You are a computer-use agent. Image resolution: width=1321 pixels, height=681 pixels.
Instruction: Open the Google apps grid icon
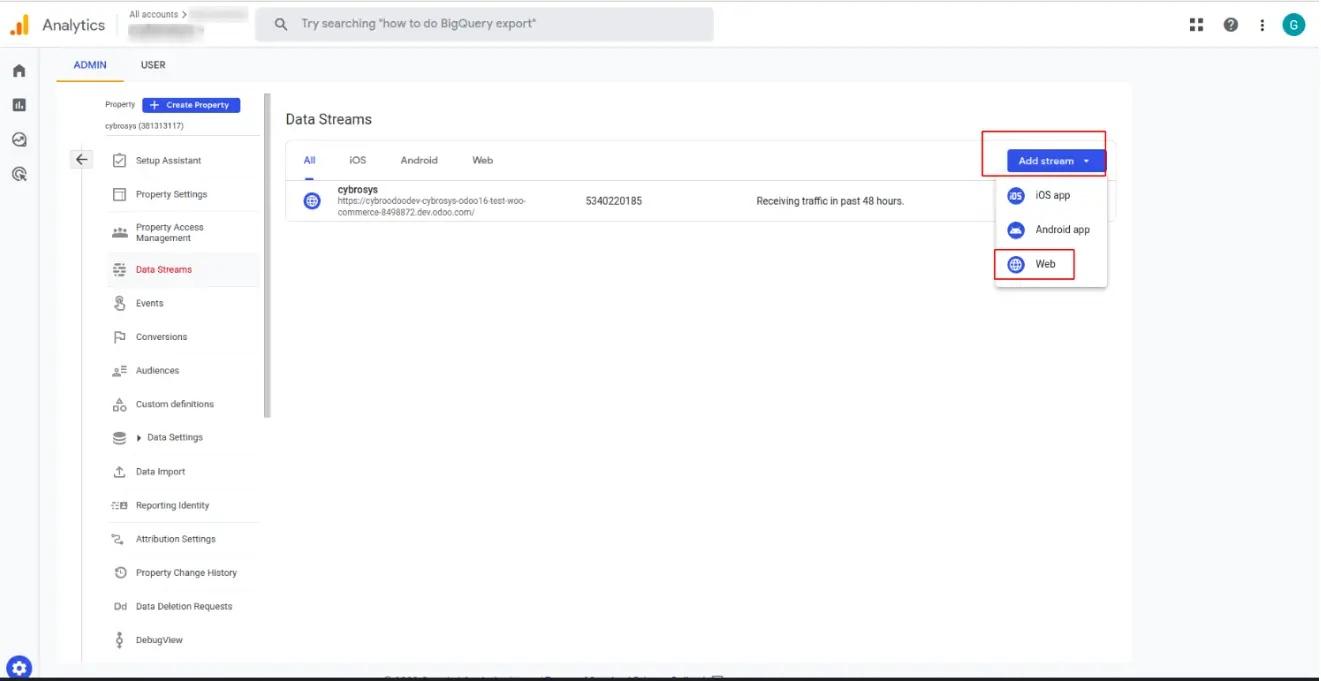point(1196,23)
